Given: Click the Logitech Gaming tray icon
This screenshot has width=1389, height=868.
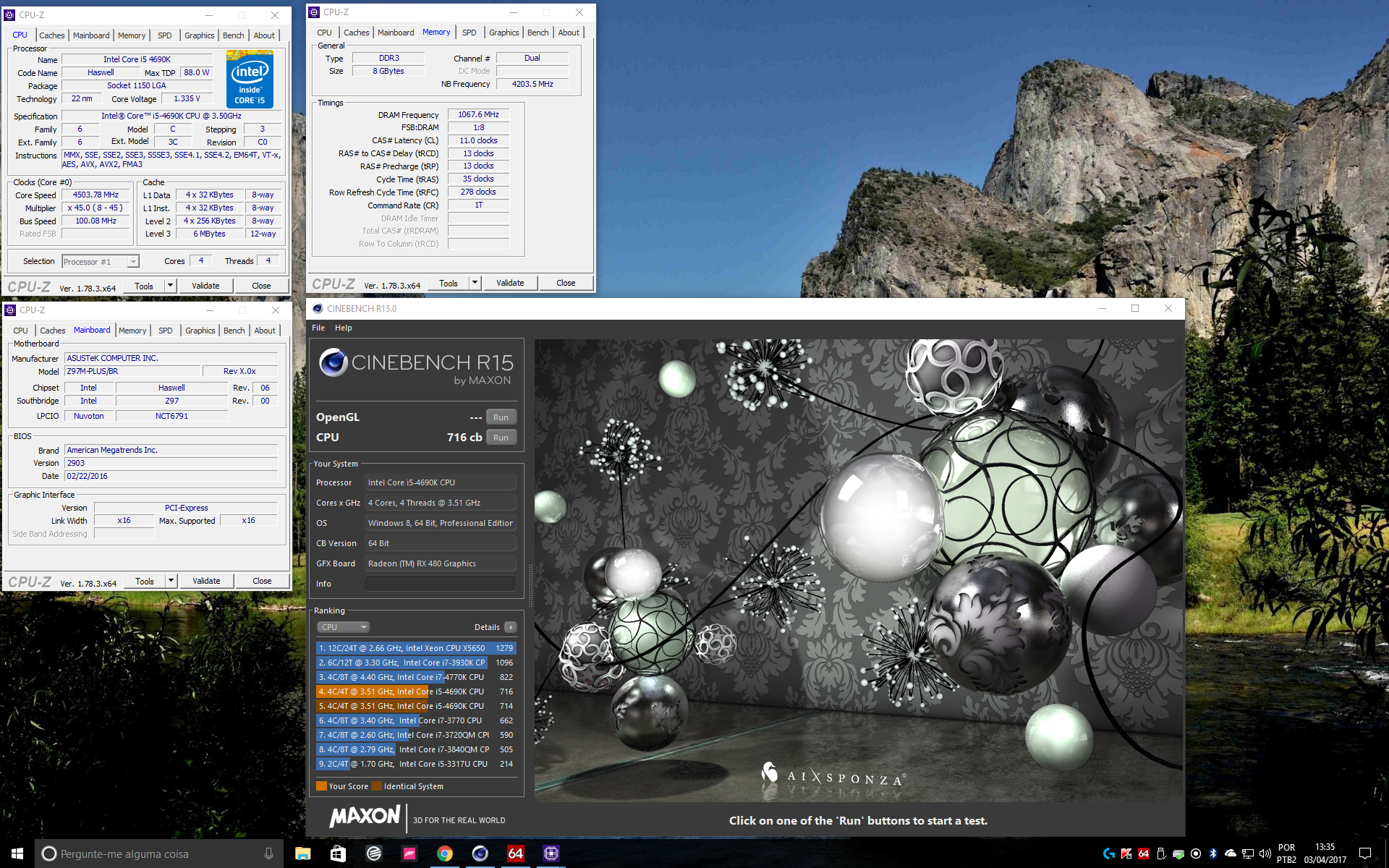Looking at the screenshot, I should tap(1109, 854).
